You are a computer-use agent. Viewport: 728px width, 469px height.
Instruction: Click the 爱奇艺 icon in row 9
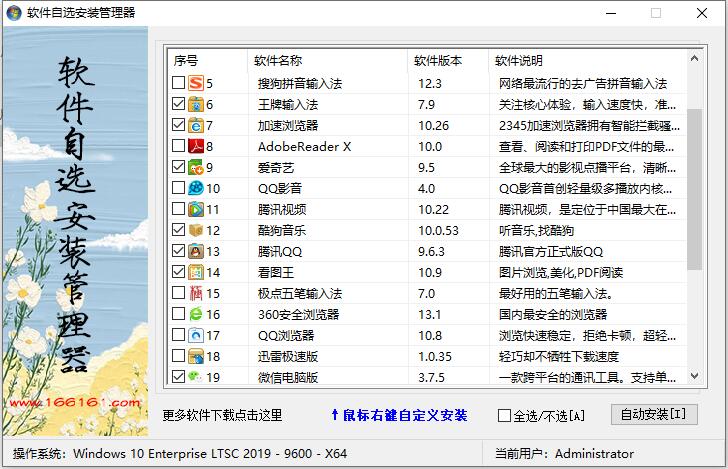(x=196, y=167)
